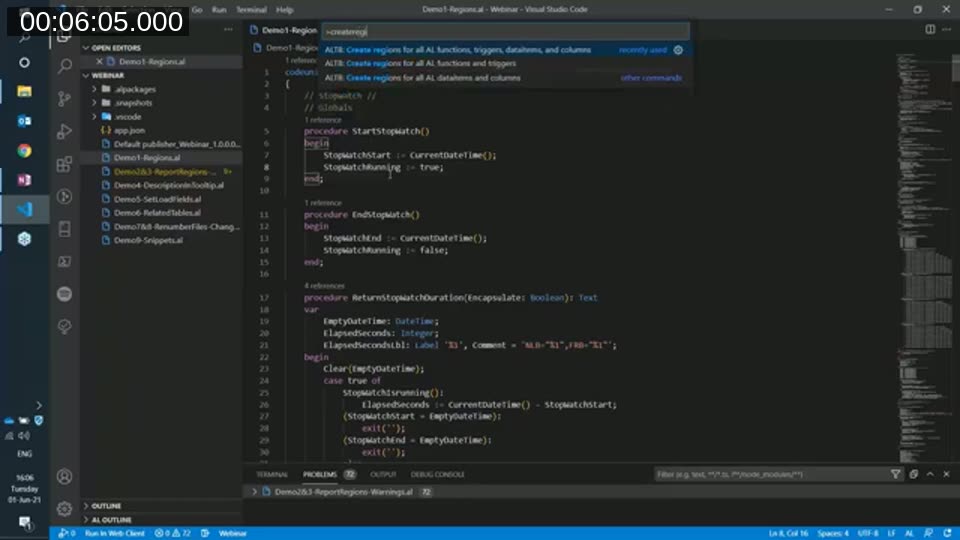960x540 pixels.
Task: Open the Help menu
Action: click(284, 10)
